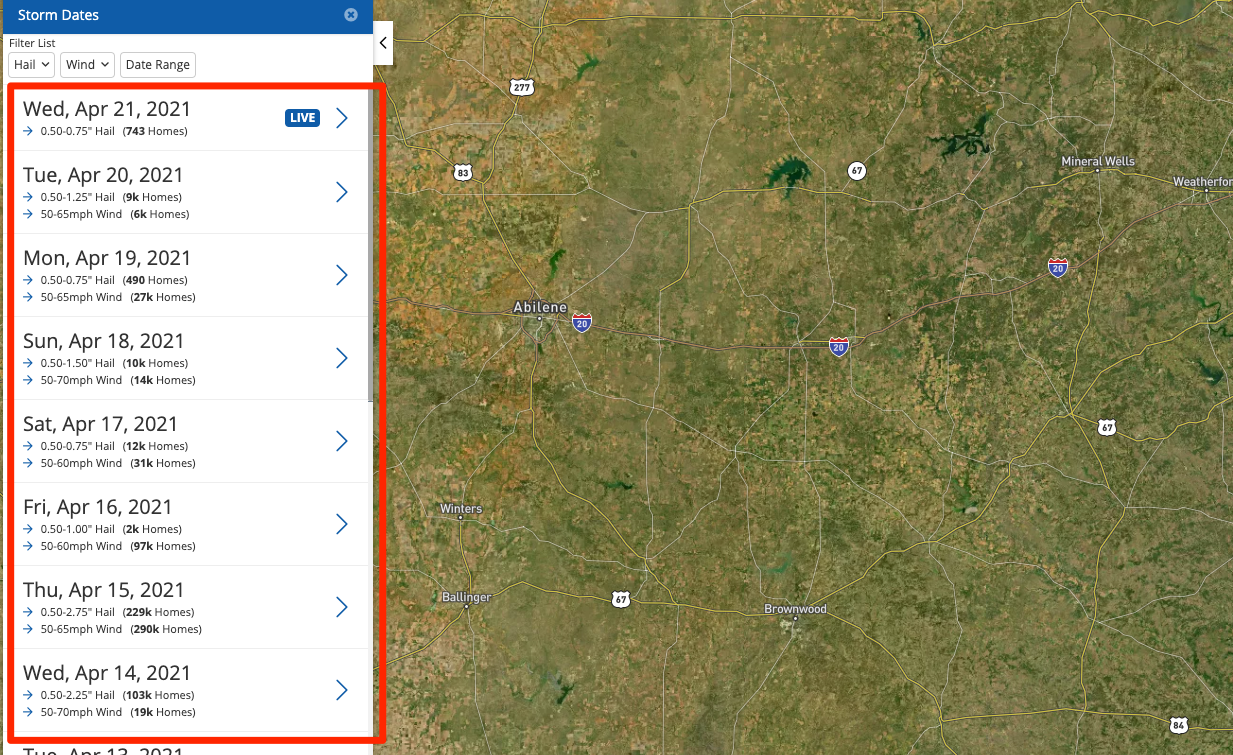Click the Brownwood city label on the map

[795, 609]
